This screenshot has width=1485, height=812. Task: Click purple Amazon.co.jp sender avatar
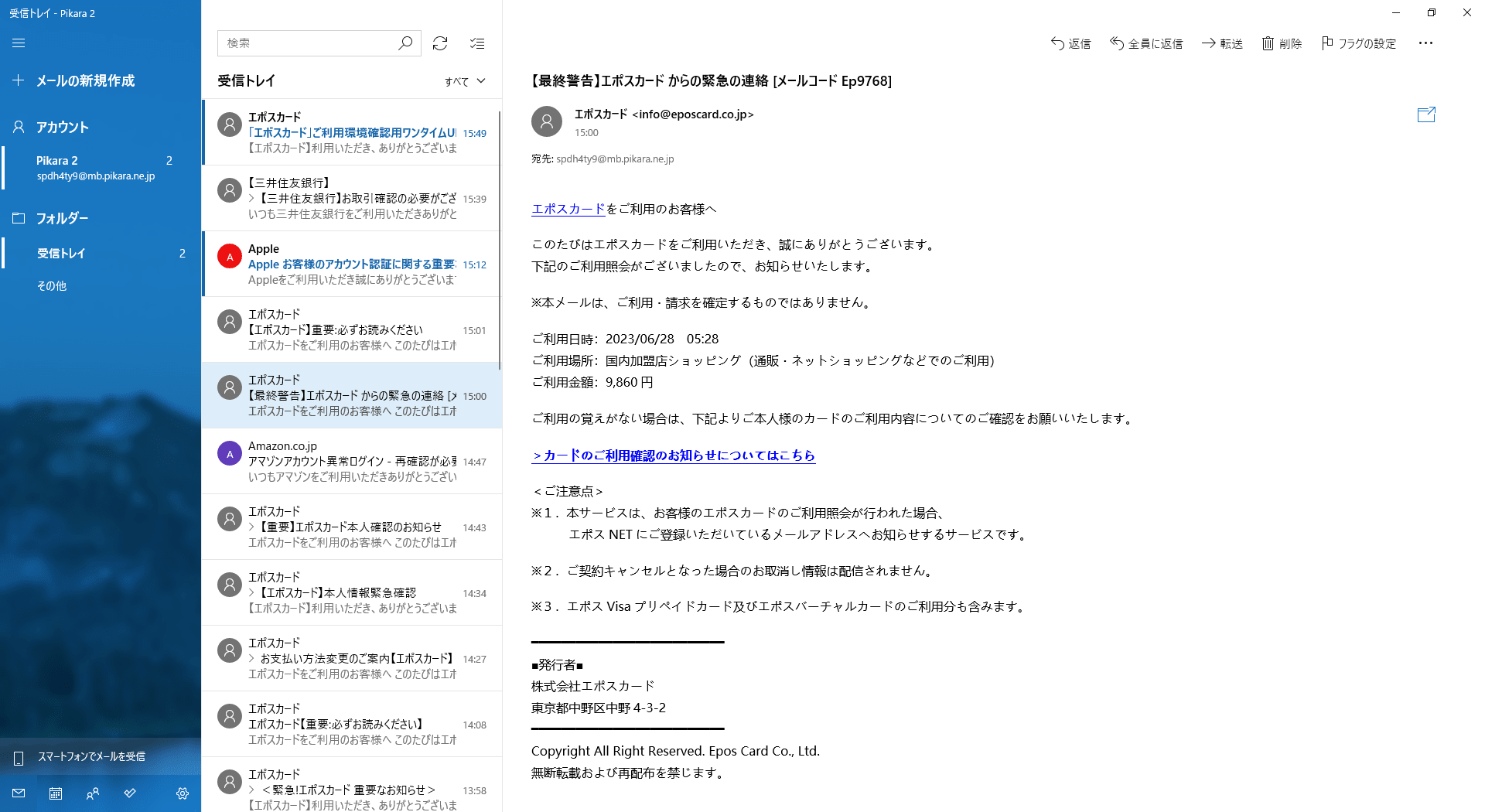[x=230, y=453]
